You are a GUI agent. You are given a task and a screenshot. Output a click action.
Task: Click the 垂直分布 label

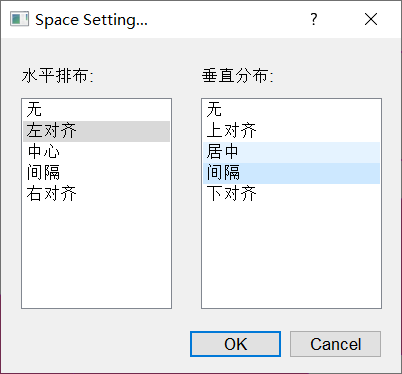[x=238, y=76]
